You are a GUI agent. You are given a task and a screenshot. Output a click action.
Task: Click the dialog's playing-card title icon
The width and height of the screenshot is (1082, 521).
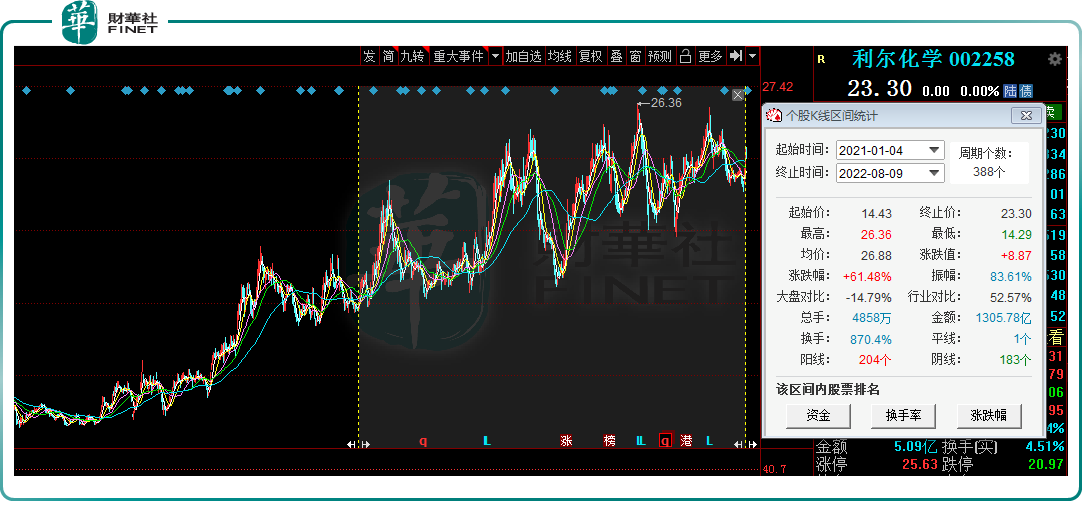coord(775,115)
